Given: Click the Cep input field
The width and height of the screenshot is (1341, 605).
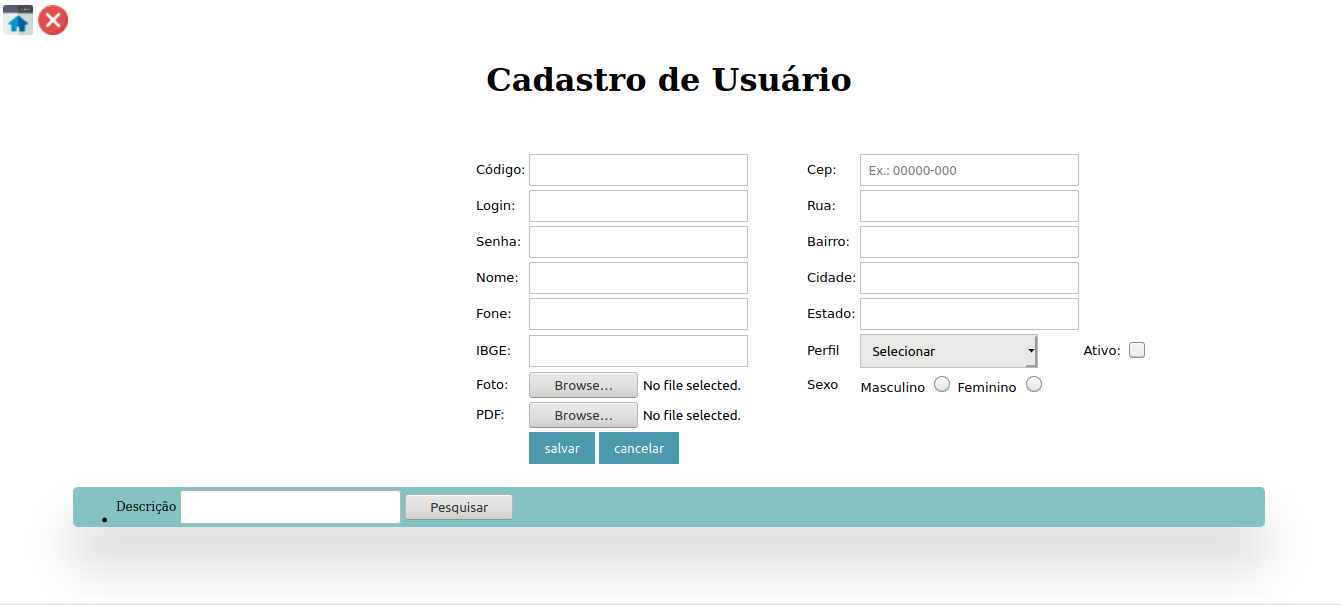Looking at the screenshot, I should pos(969,170).
